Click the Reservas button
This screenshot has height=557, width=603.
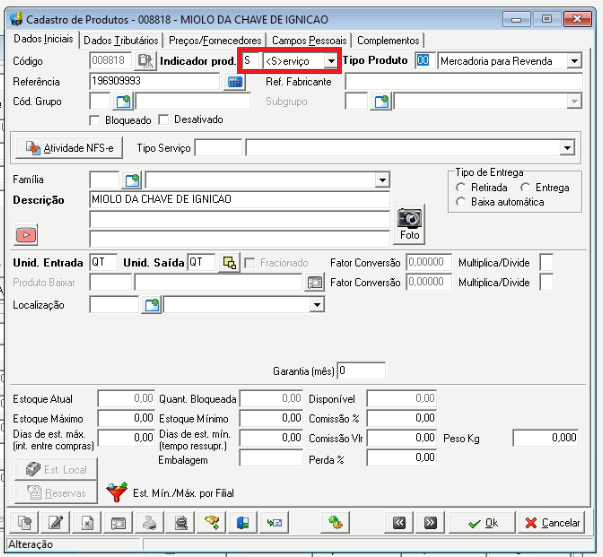coord(56,493)
